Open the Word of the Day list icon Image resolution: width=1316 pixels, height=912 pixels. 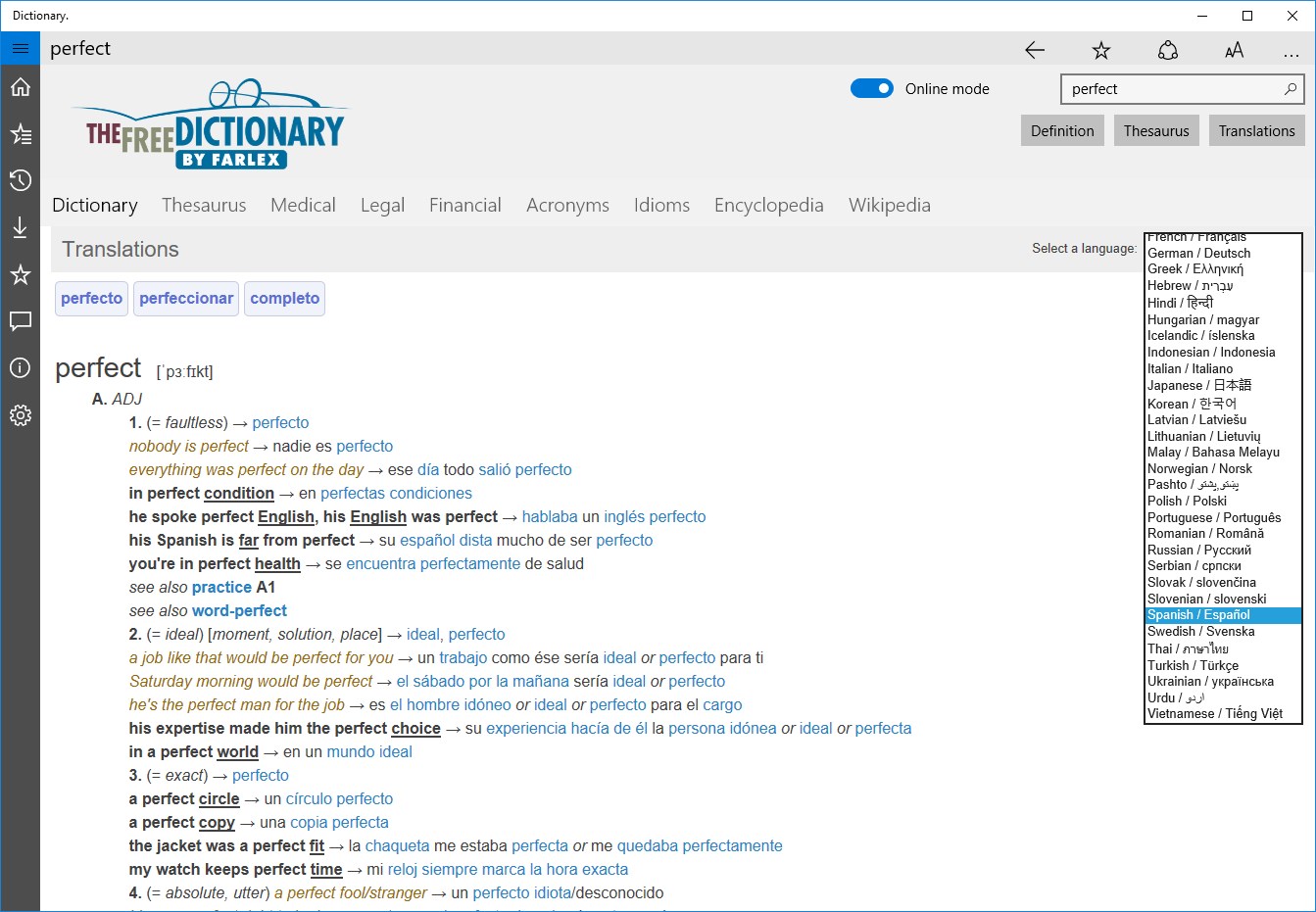pos(20,133)
